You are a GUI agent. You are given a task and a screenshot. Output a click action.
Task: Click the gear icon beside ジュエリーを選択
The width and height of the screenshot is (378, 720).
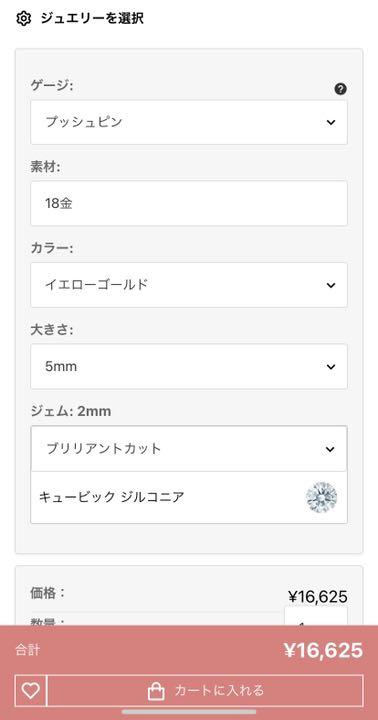23,18
